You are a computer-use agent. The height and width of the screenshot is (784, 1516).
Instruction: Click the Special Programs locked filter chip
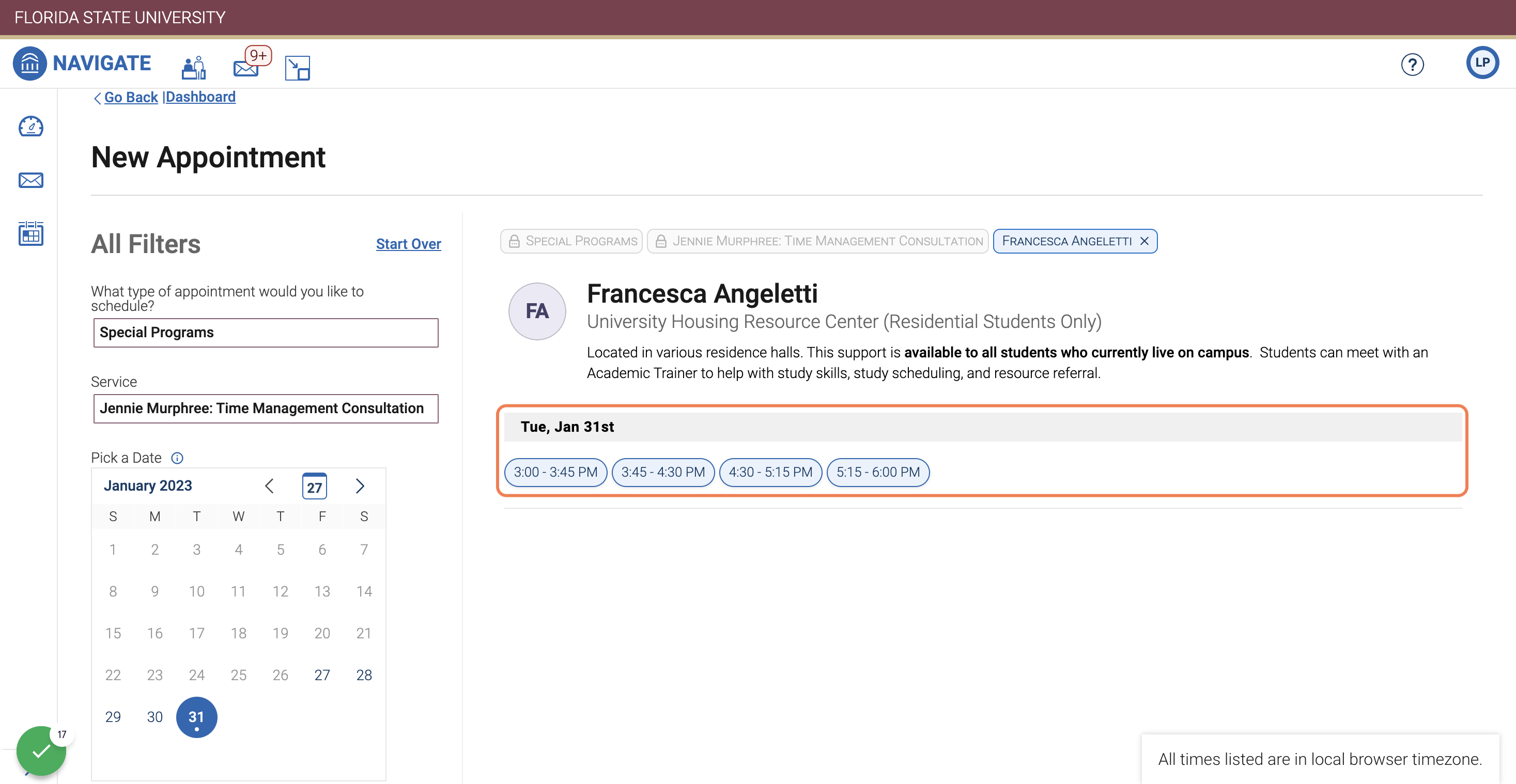[571, 241]
